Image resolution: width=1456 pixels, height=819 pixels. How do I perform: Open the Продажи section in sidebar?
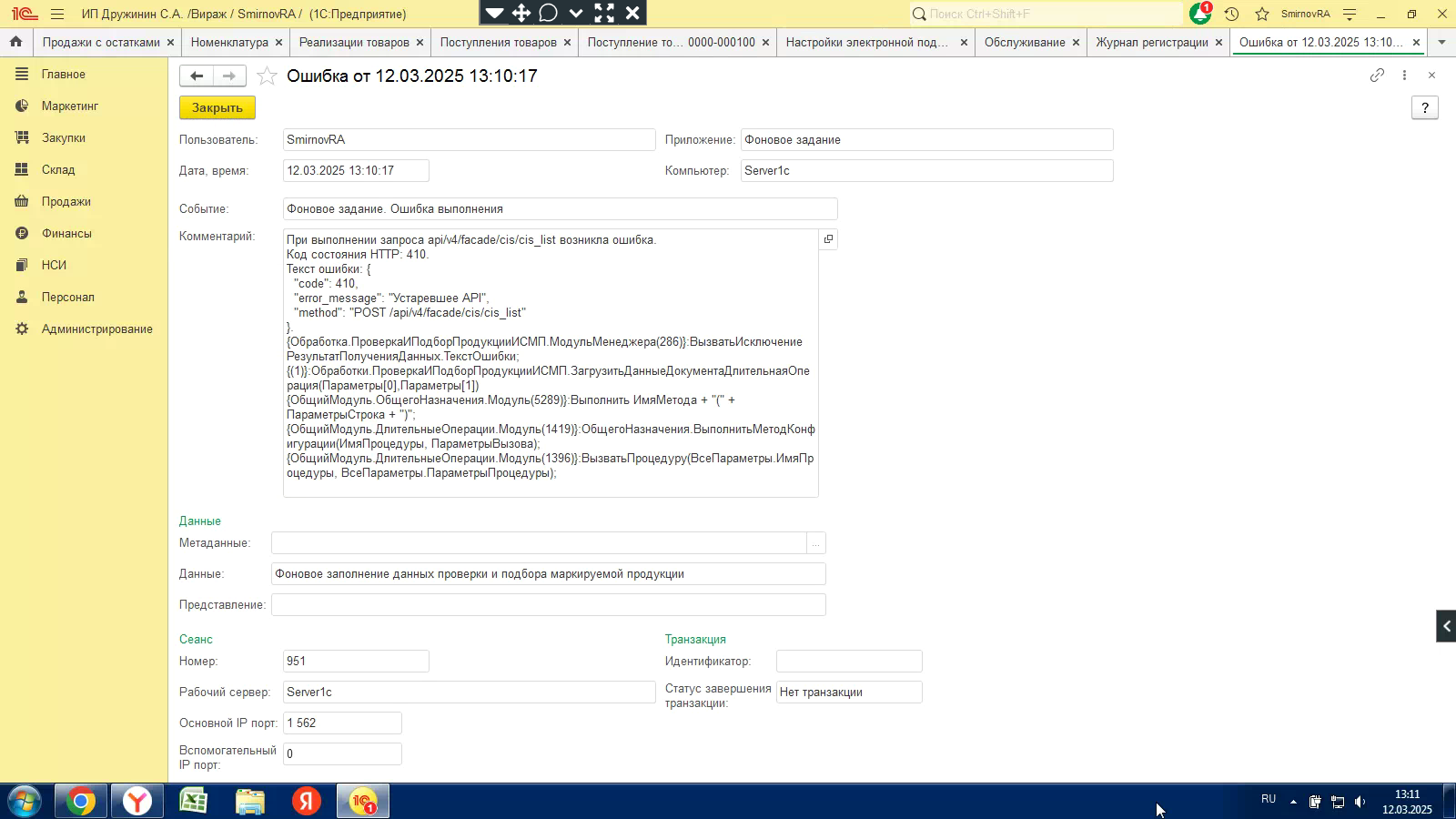(x=66, y=202)
